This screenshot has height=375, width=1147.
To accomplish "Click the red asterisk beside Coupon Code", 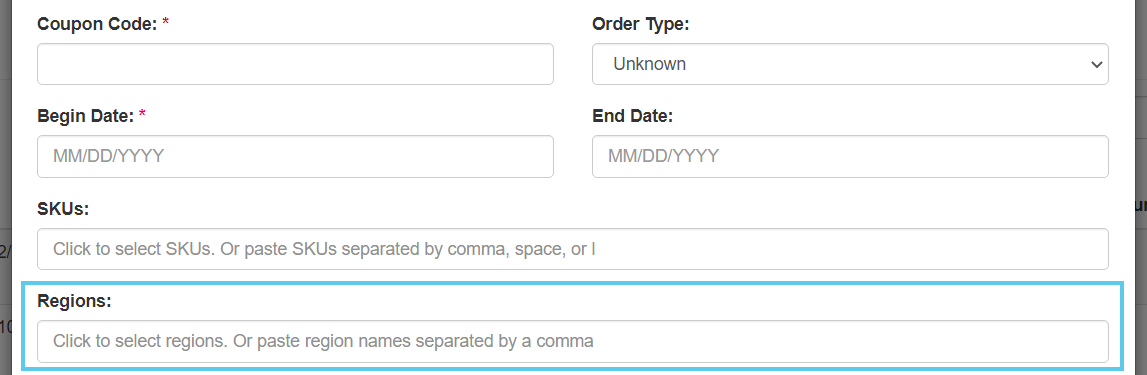I will [x=165, y=22].
